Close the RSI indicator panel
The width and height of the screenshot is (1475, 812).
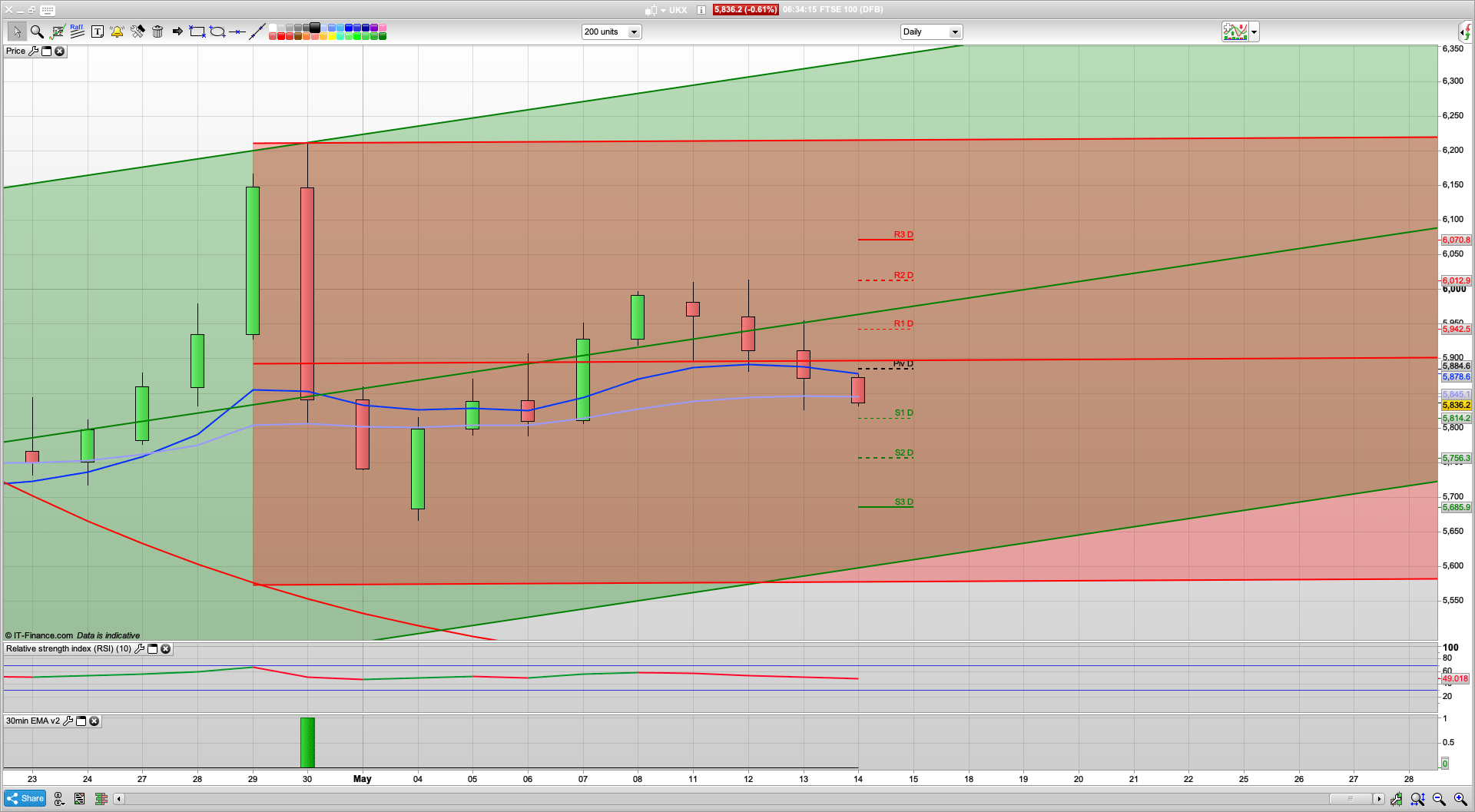(165, 649)
